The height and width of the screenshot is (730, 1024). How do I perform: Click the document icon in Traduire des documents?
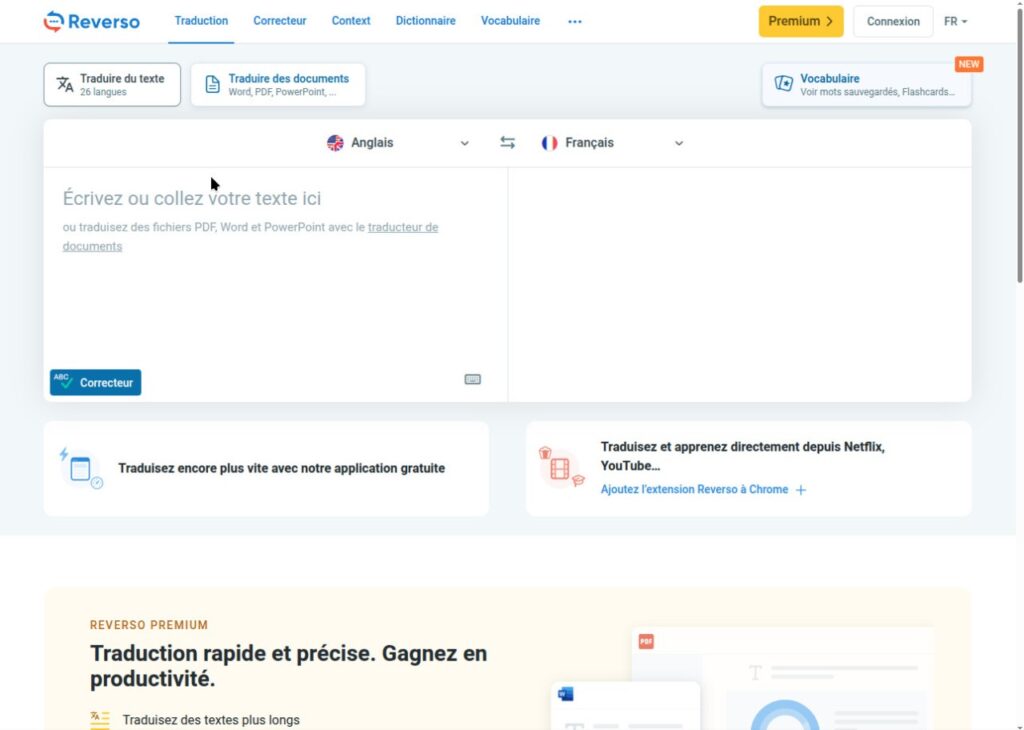[212, 84]
